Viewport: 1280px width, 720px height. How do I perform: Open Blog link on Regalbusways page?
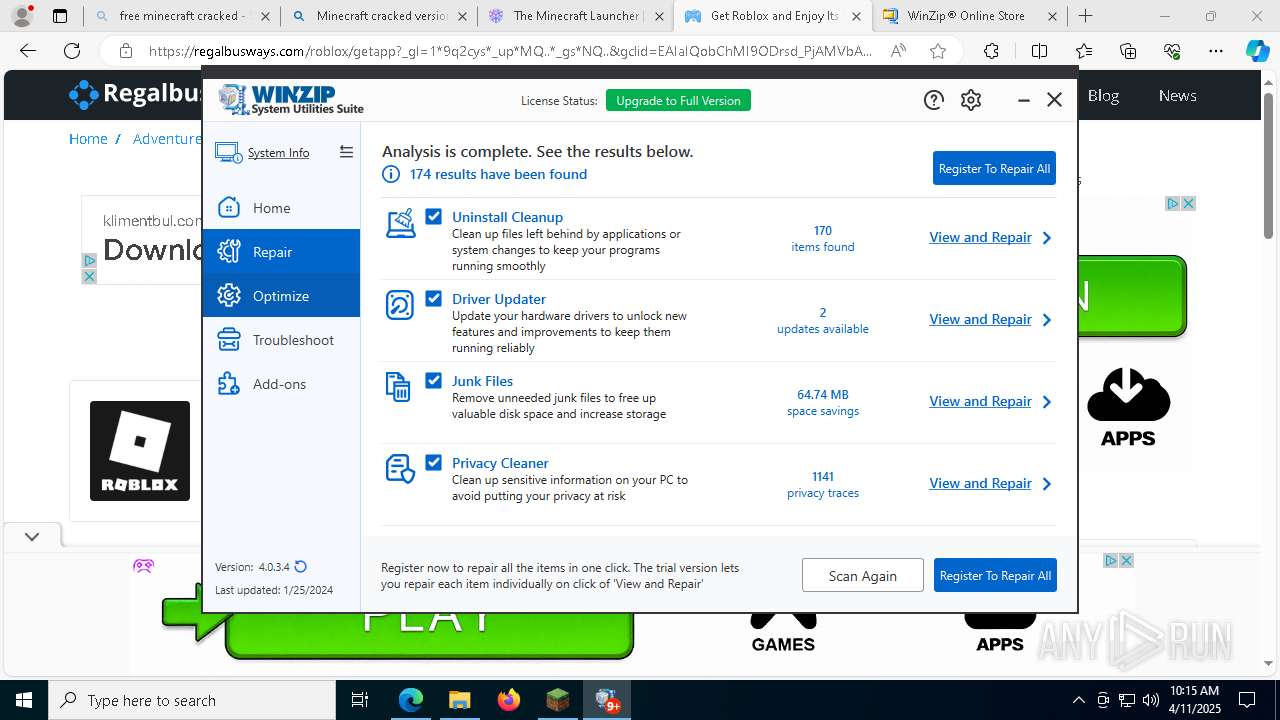[1103, 96]
